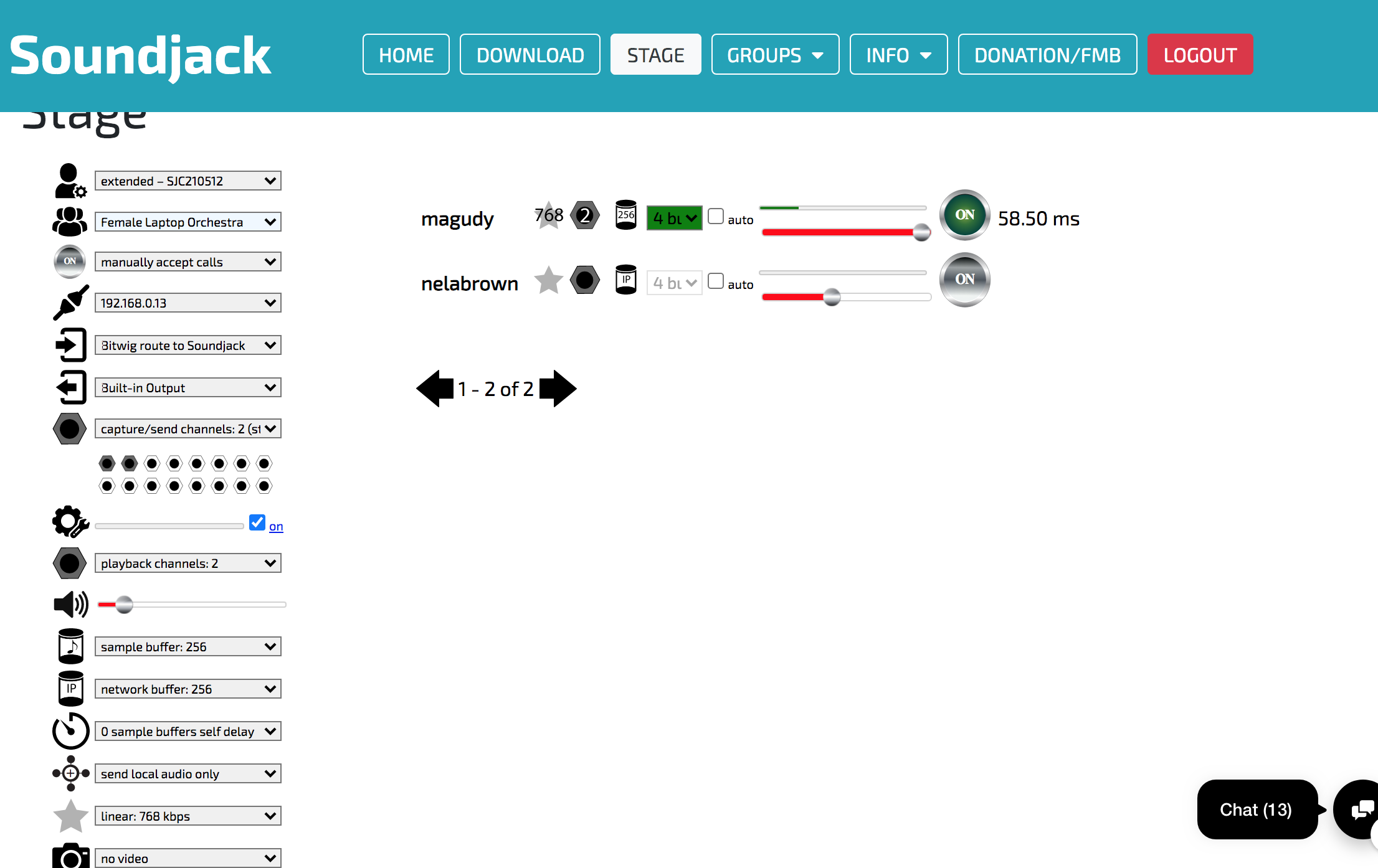1378x868 pixels.
Task: Click the hexagon channel icon for nelabrown
Action: [585, 280]
